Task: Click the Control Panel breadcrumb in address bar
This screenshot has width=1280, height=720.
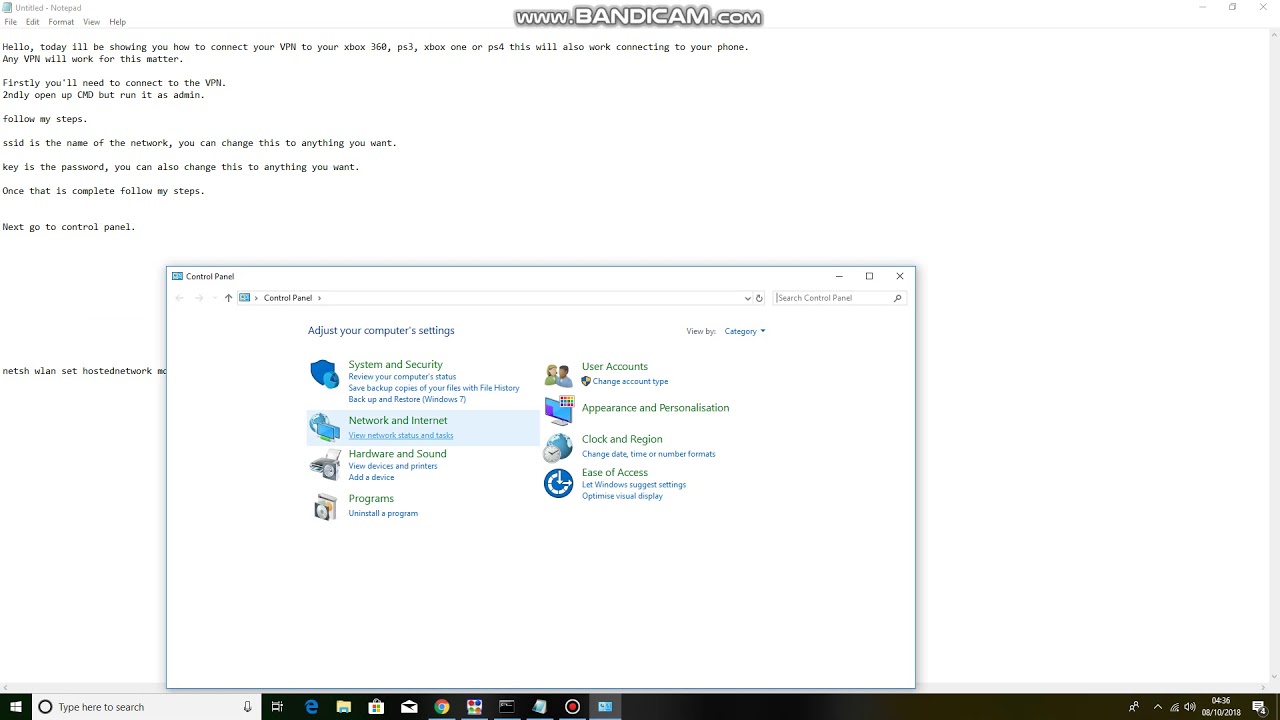Action: [x=288, y=298]
